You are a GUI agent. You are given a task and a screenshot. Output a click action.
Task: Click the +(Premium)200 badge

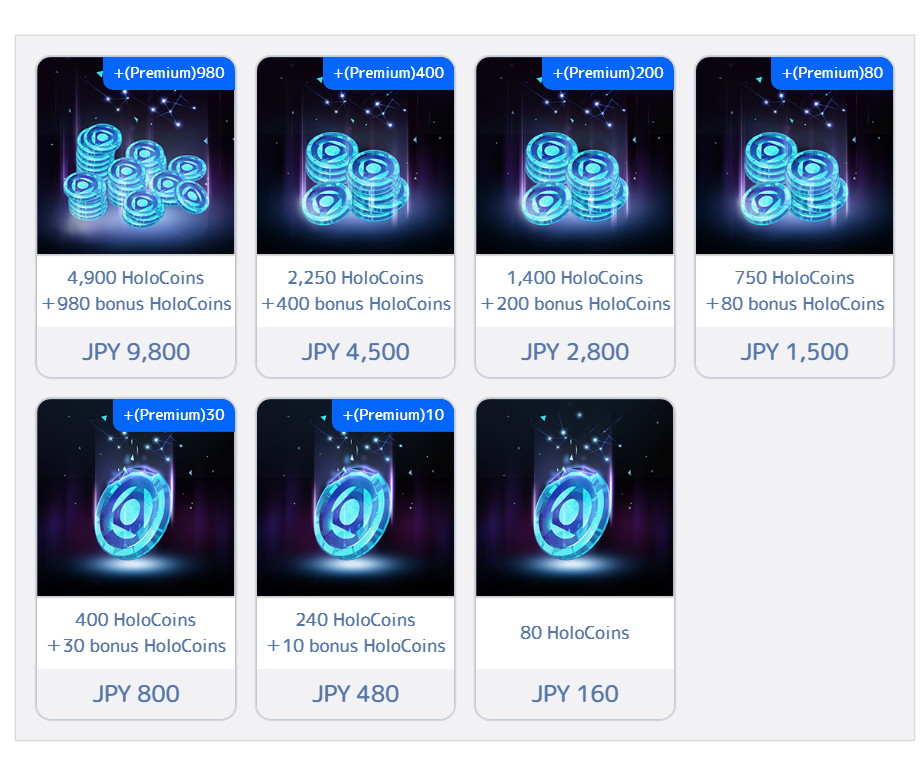[x=608, y=73]
